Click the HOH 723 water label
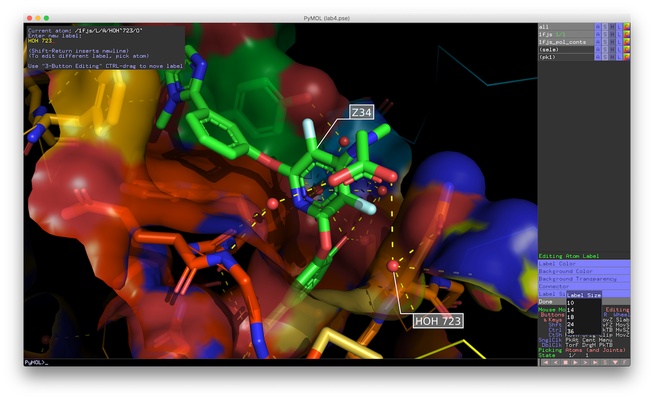This screenshot has height=400, width=654. click(x=438, y=321)
